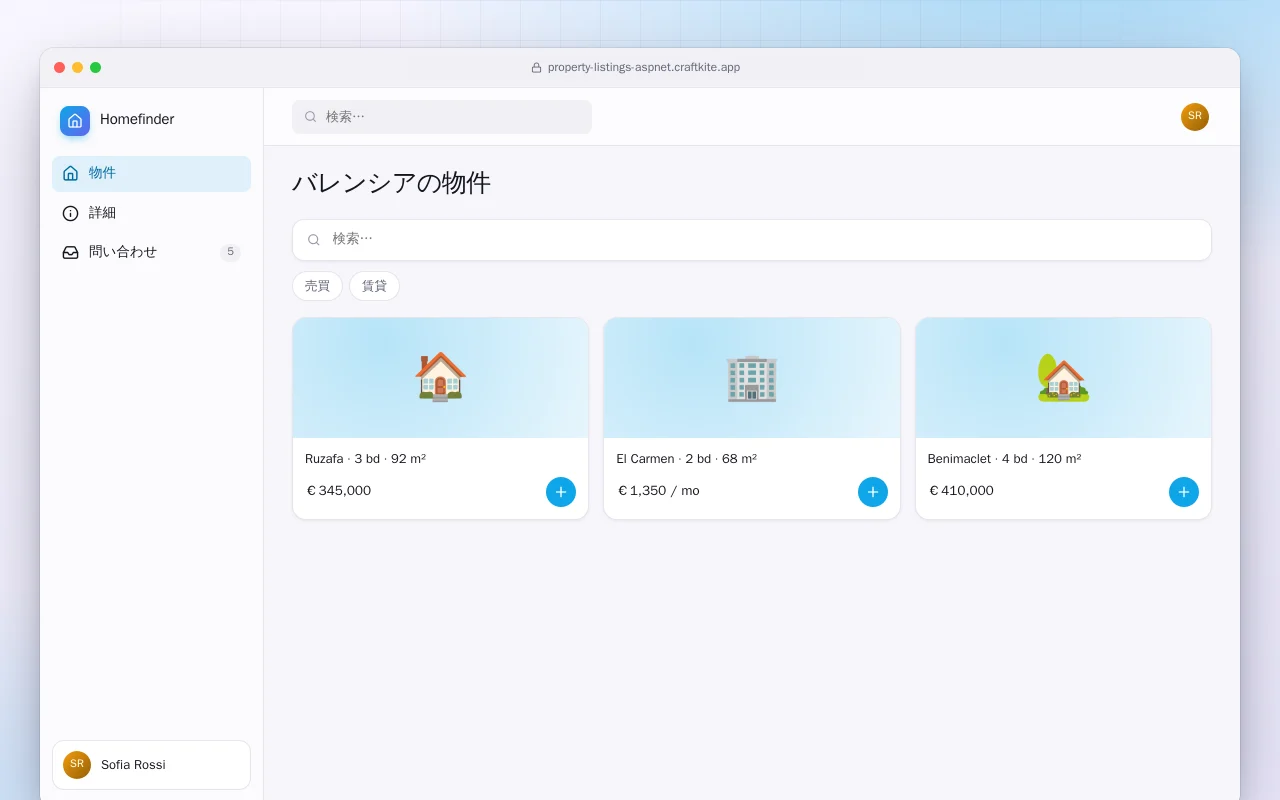Click the magnifier icon in listings search
Screen dimensions: 1280x800
pos(314,240)
